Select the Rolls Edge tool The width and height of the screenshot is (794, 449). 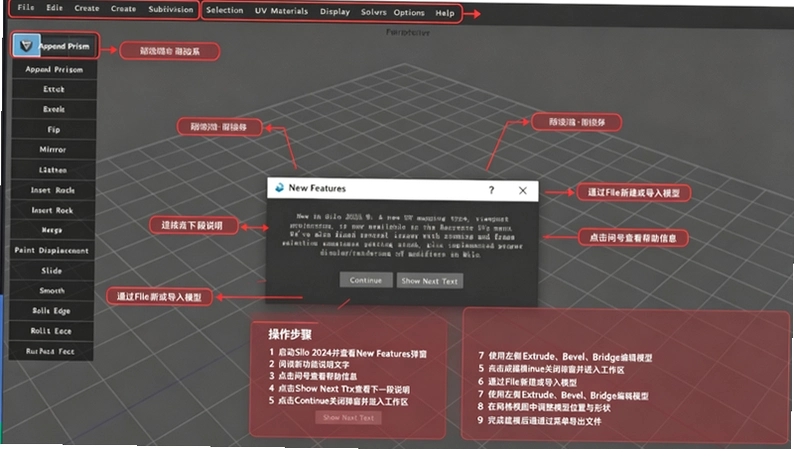[51, 311]
